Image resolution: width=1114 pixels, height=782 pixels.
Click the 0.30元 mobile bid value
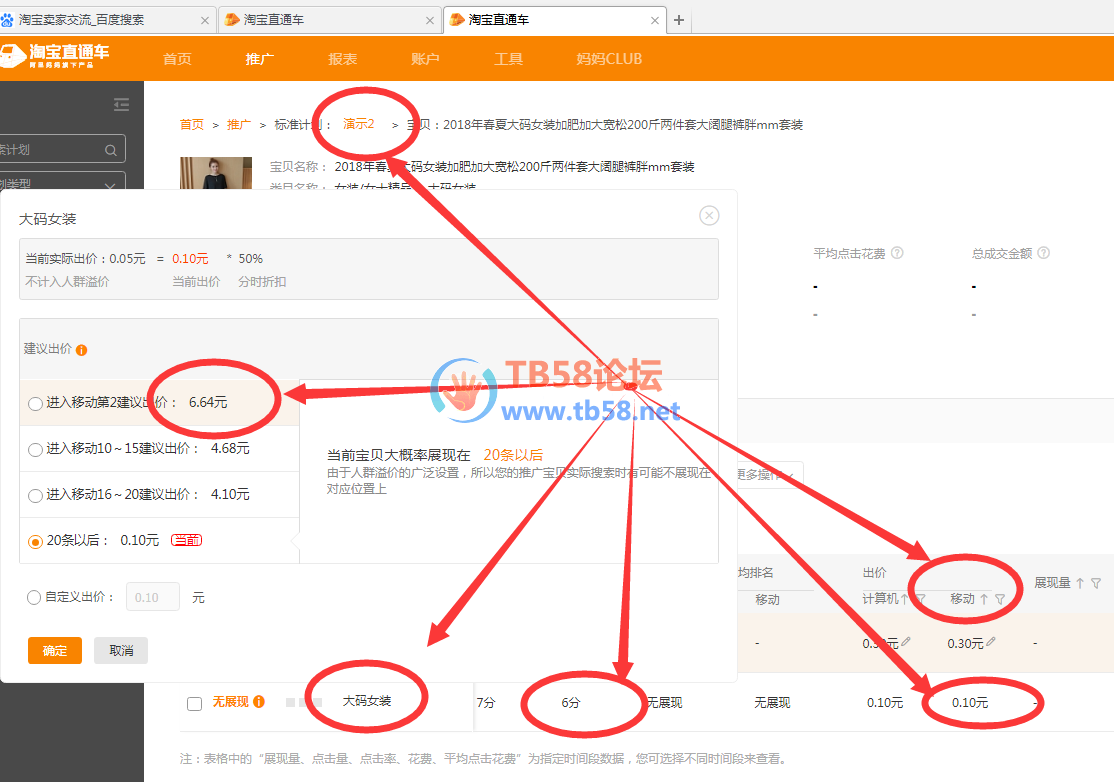point(966,643)
